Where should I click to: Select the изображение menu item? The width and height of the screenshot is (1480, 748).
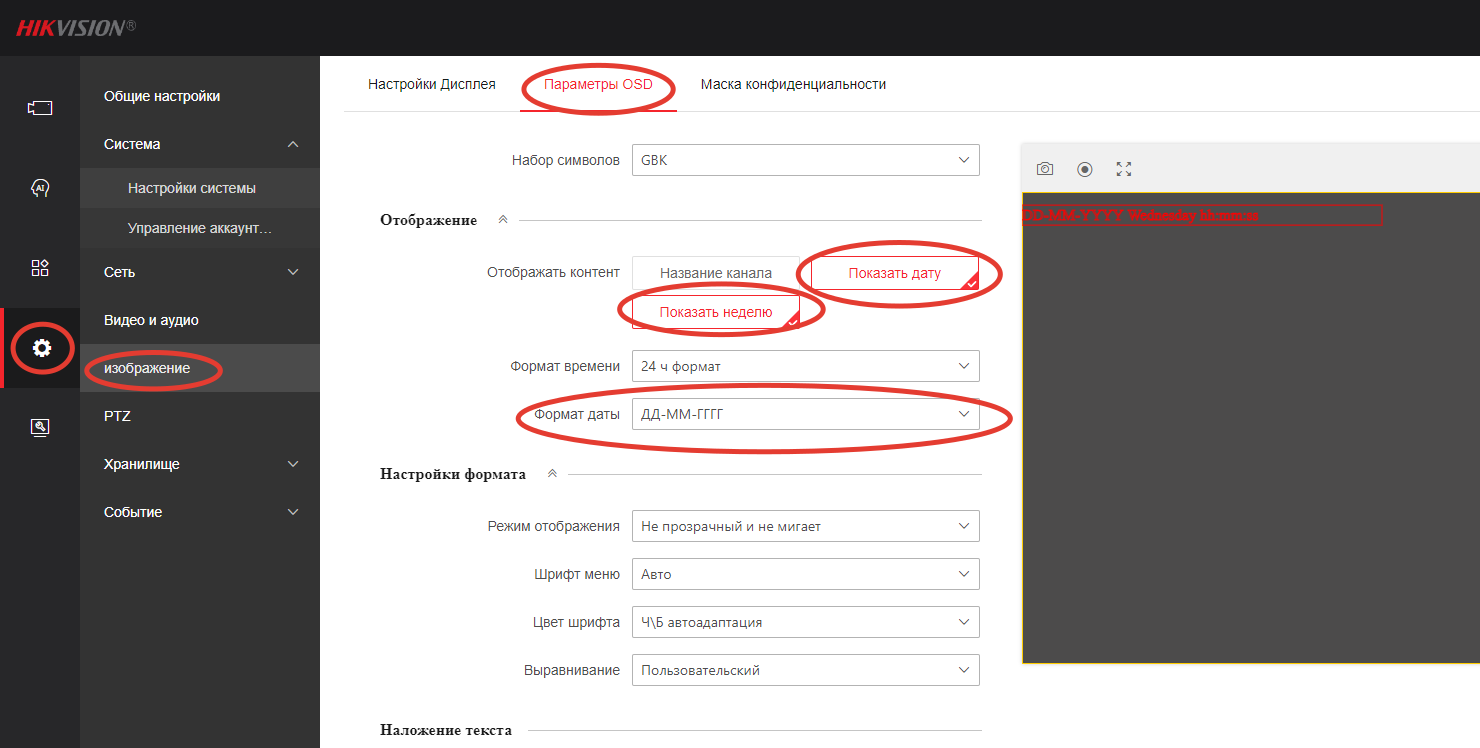click(x=200, y=368)
